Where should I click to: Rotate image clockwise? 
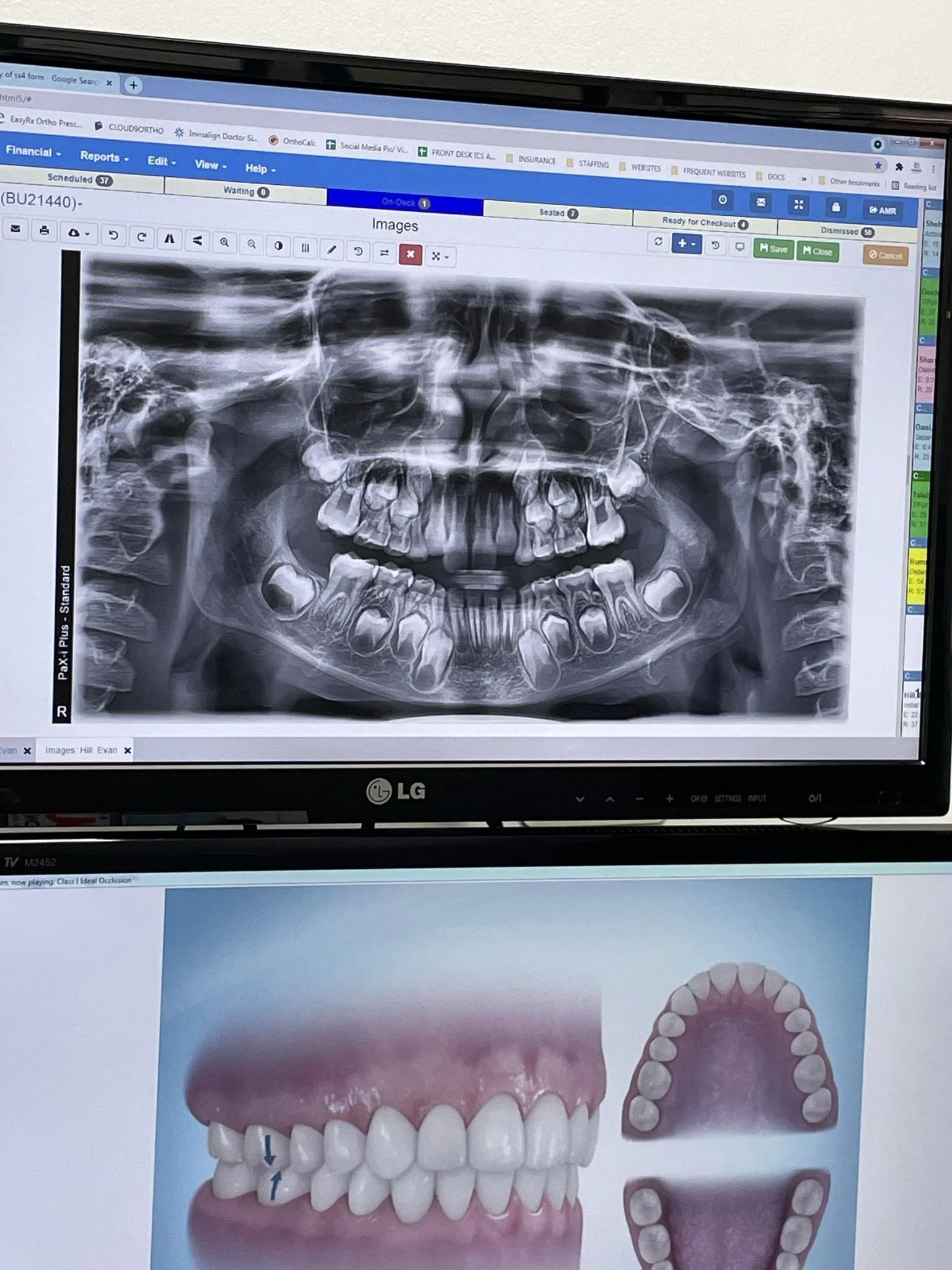(141, 237)
